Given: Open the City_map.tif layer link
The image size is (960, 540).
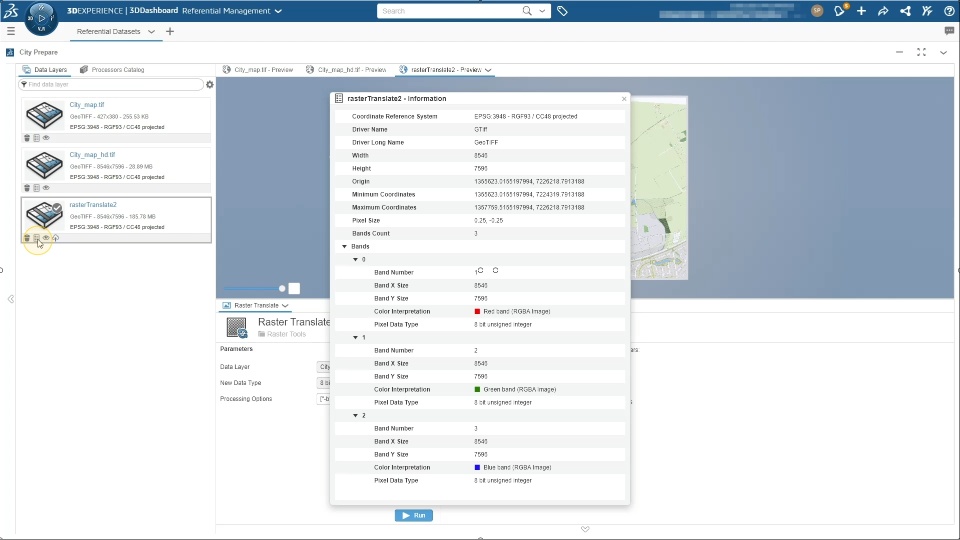Looking at the screenshot, I should click(x=87, y=105).
